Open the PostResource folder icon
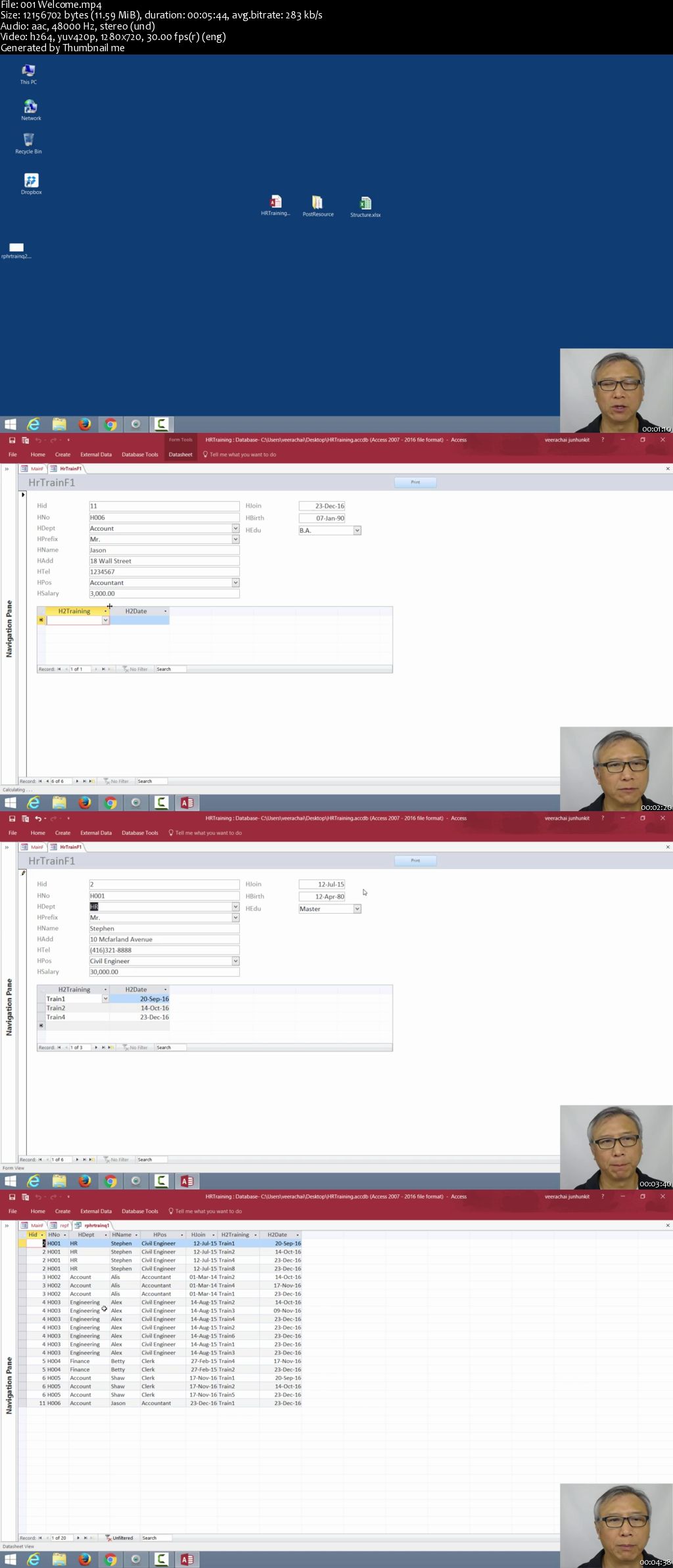Viewport: 673px width, 1568px height. pos(318,206)
